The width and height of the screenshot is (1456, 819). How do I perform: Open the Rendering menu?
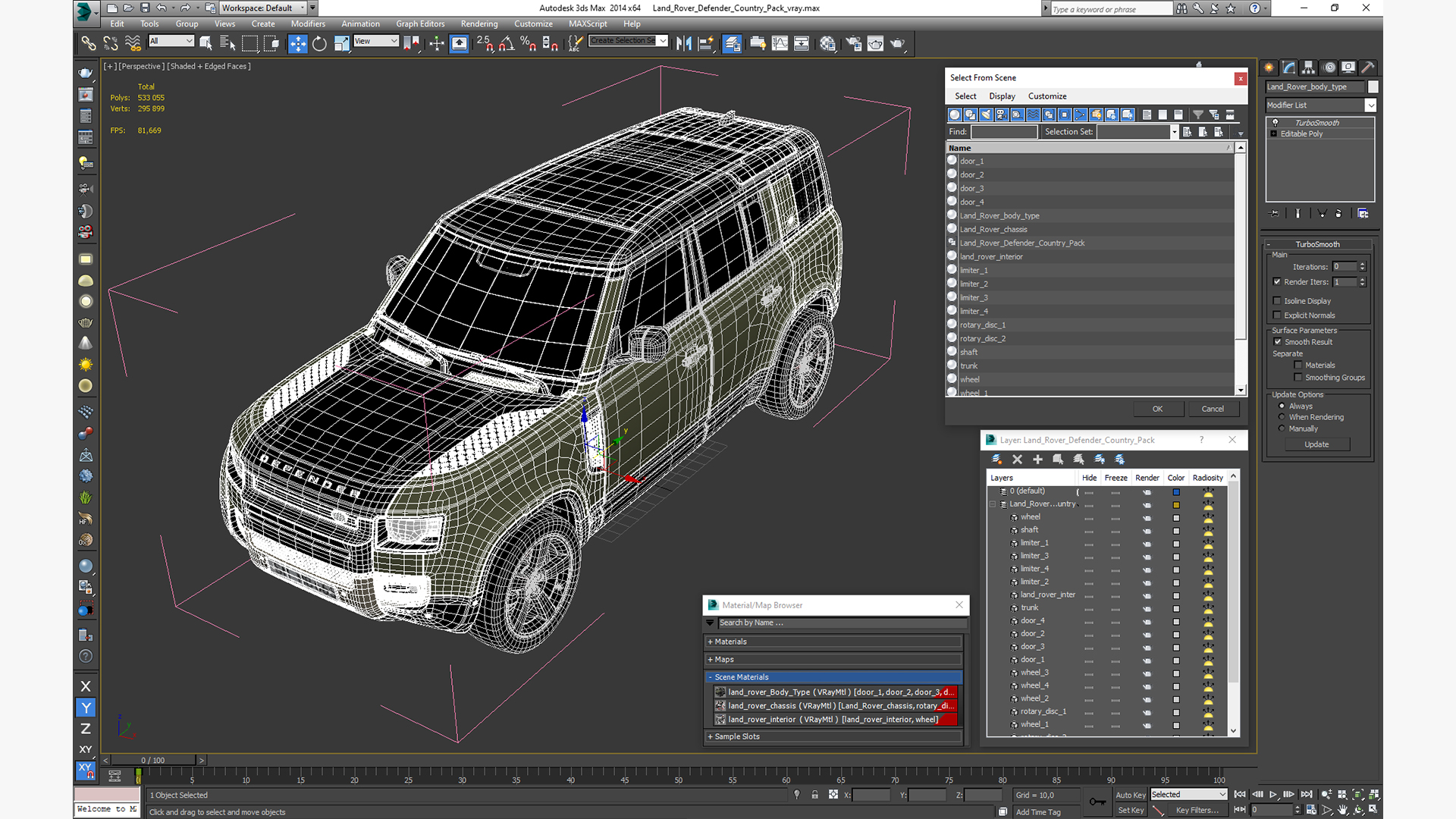(479, 24)
